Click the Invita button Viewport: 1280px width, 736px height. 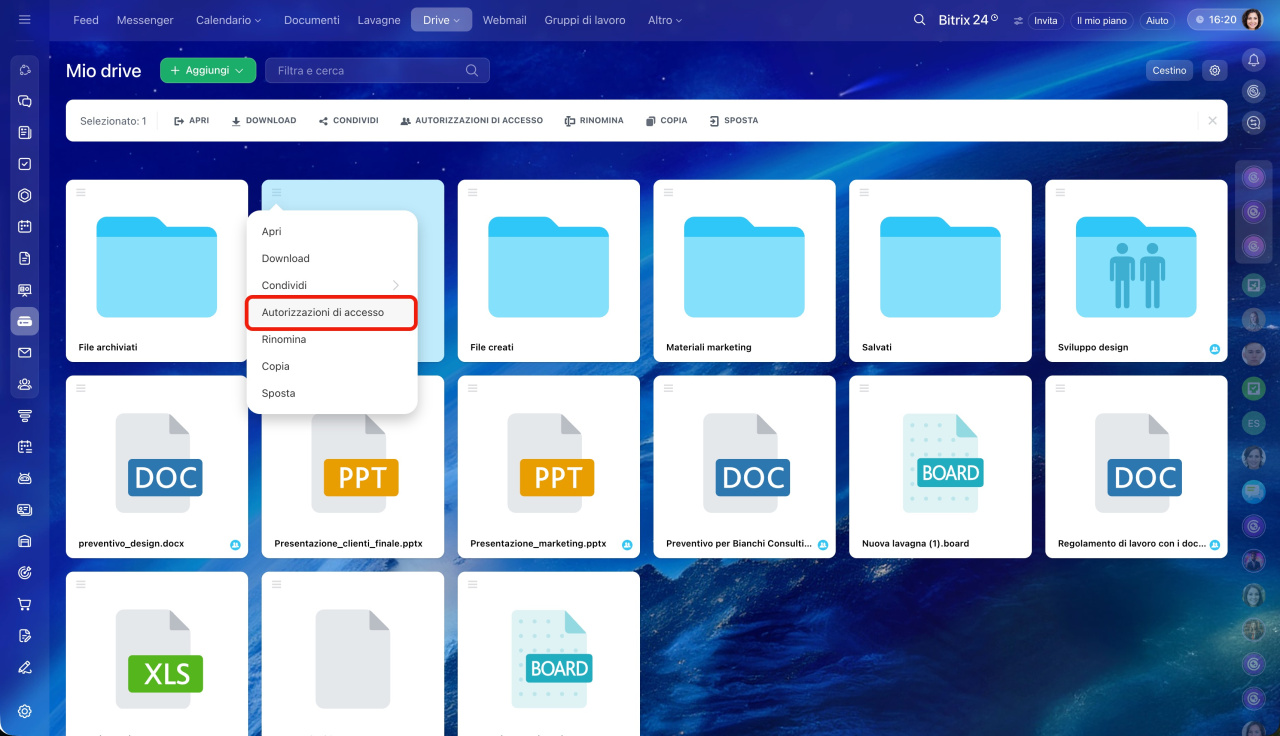point(1046,20)
